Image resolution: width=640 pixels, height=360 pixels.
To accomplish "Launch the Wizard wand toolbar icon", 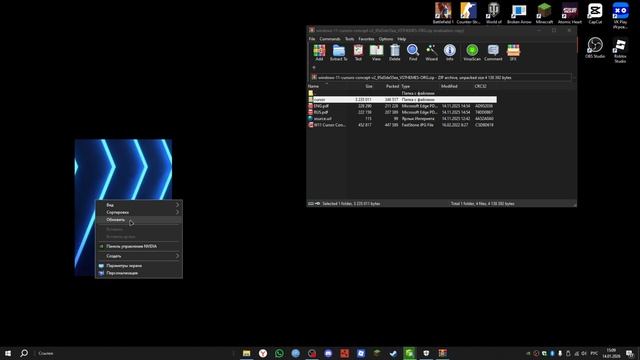I will click(431, 52).
